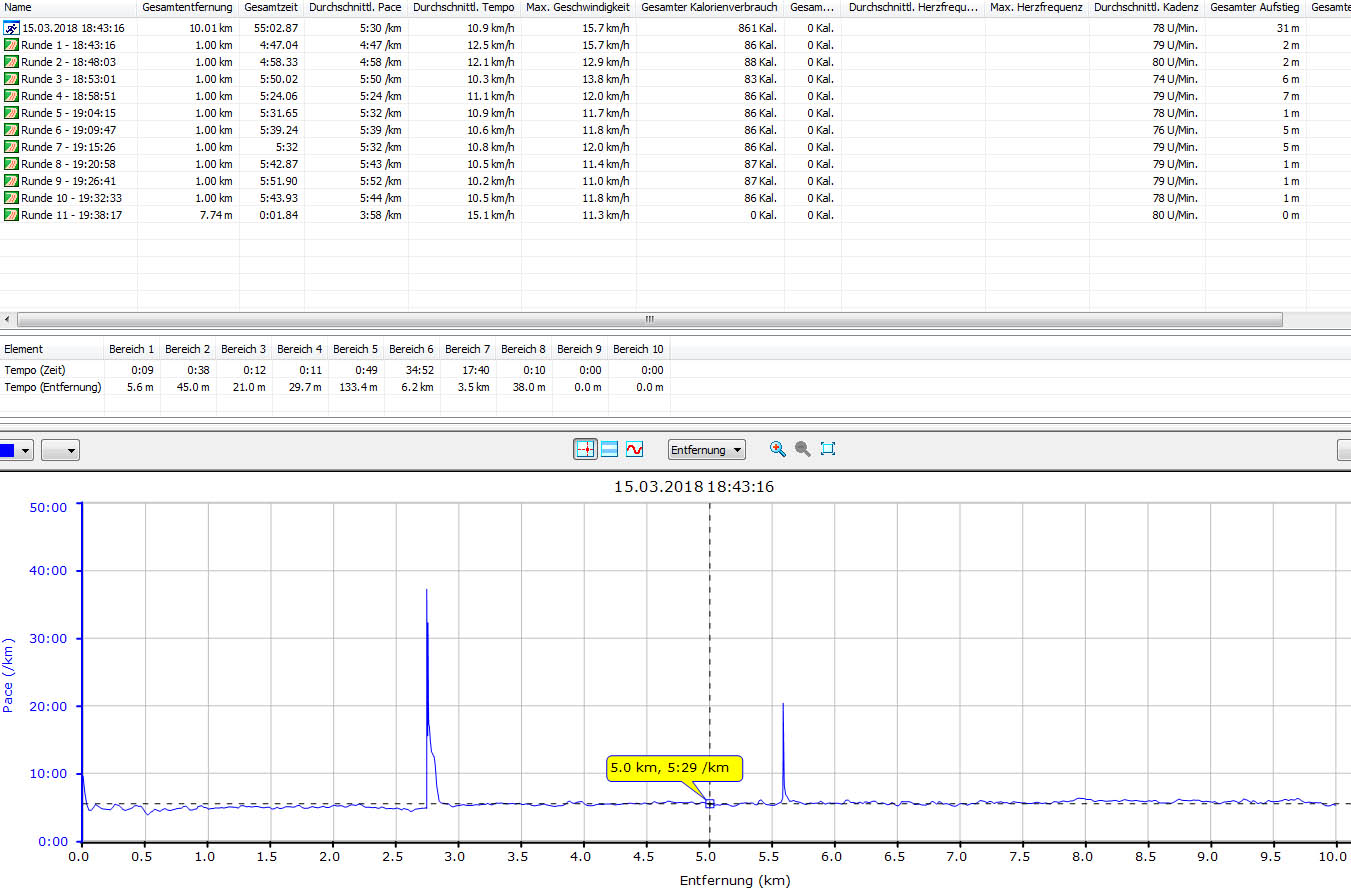Click the yellow 5.0 km pace tooltip marker
The width and height of the screenshot is (1351, 893).
[x=674, y=768]
